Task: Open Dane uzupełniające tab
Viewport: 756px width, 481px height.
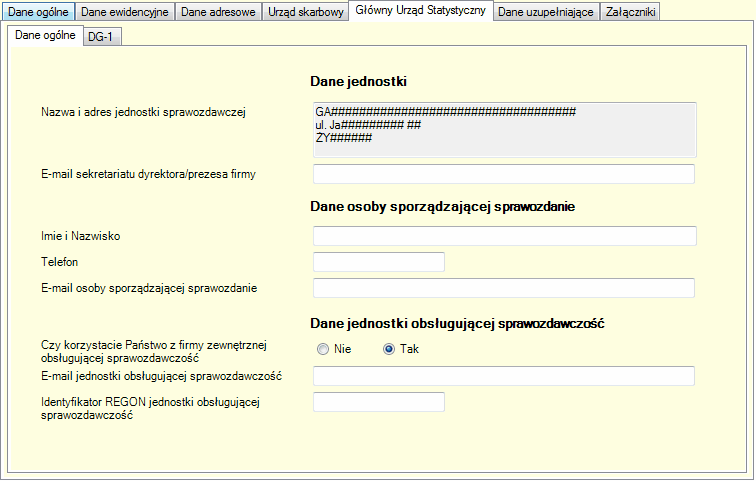Action: tap(546, 12)
